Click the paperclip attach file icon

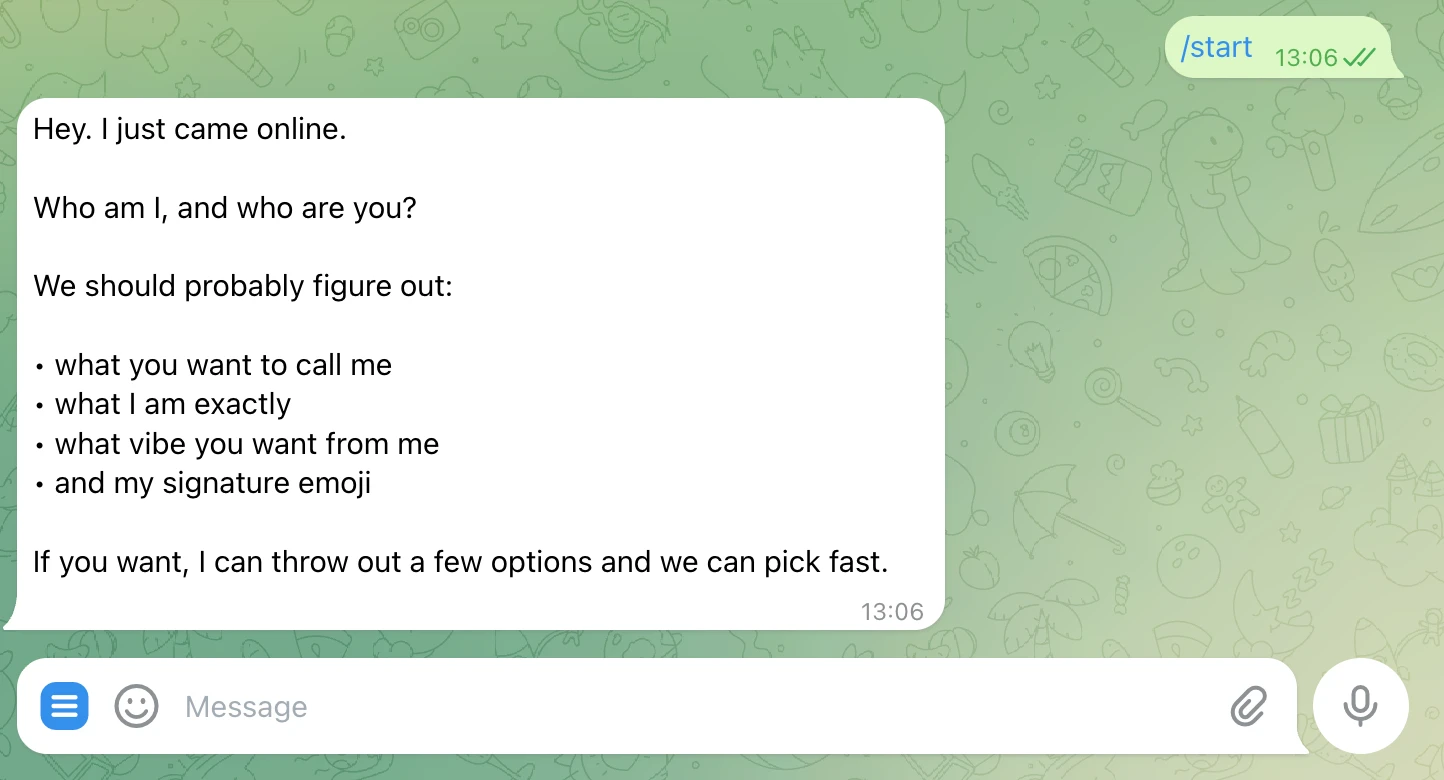(1248, 707)
